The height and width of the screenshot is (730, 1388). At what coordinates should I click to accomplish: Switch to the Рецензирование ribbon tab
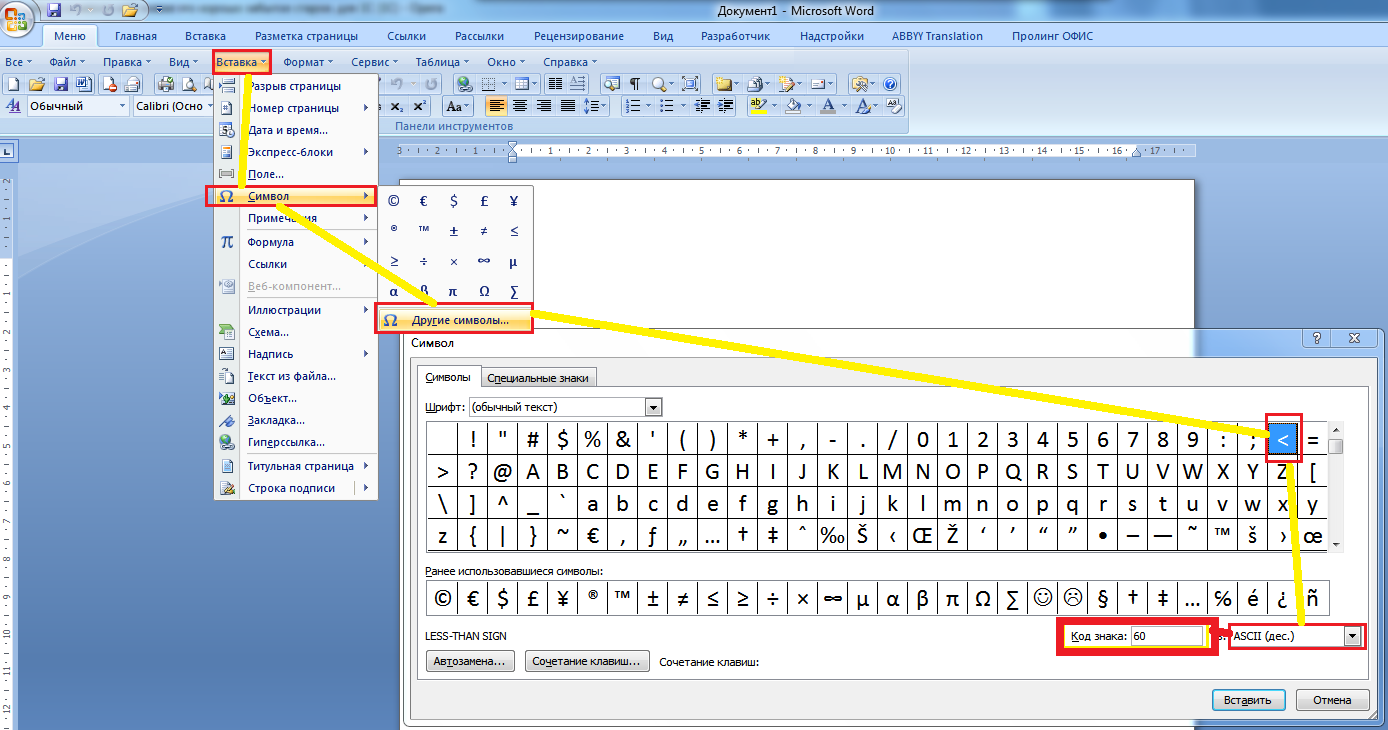pos(579,36)
